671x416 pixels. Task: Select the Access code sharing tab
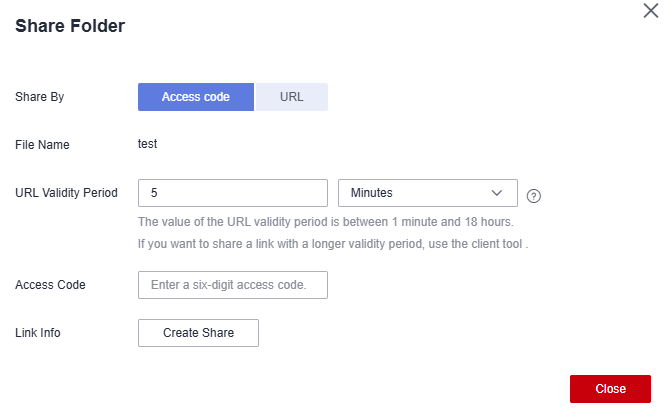pyautogui.click(x=196, y=97)
